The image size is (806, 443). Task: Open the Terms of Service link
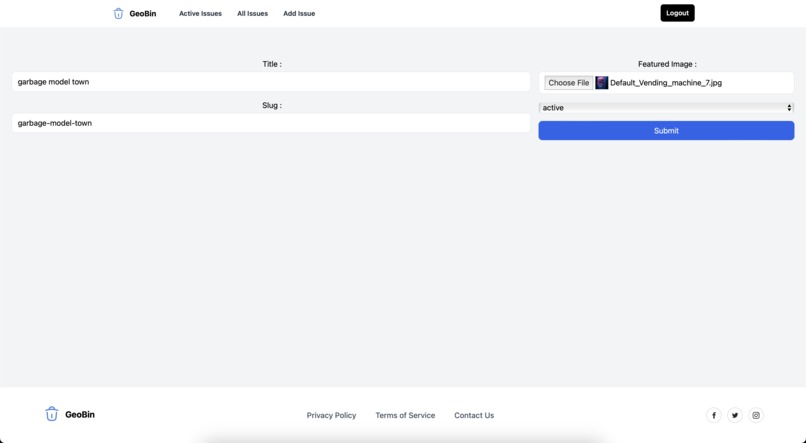[x=405, y=415]
